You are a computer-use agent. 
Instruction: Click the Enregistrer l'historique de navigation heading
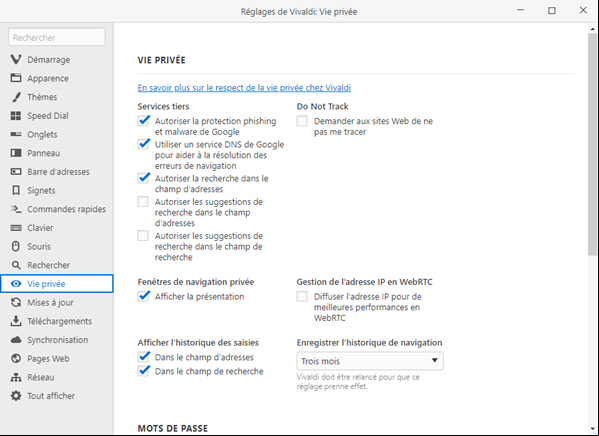[x=369, y=342]
